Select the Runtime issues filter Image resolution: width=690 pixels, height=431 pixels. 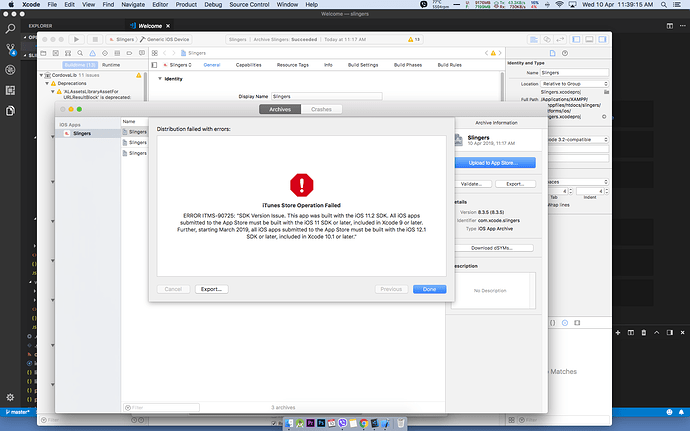111,65
